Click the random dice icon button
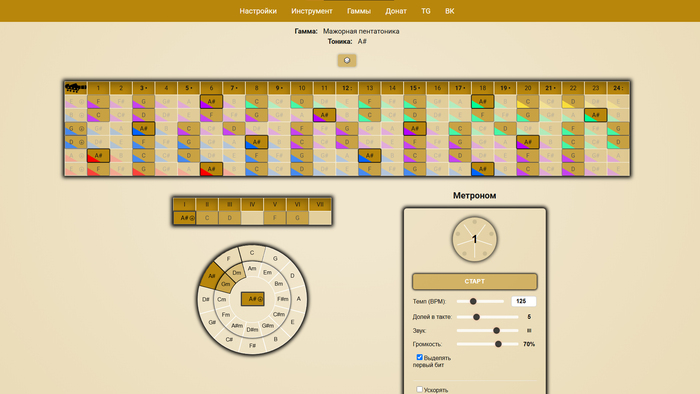The width and height of the screenshot is (700, 394). 347,60
